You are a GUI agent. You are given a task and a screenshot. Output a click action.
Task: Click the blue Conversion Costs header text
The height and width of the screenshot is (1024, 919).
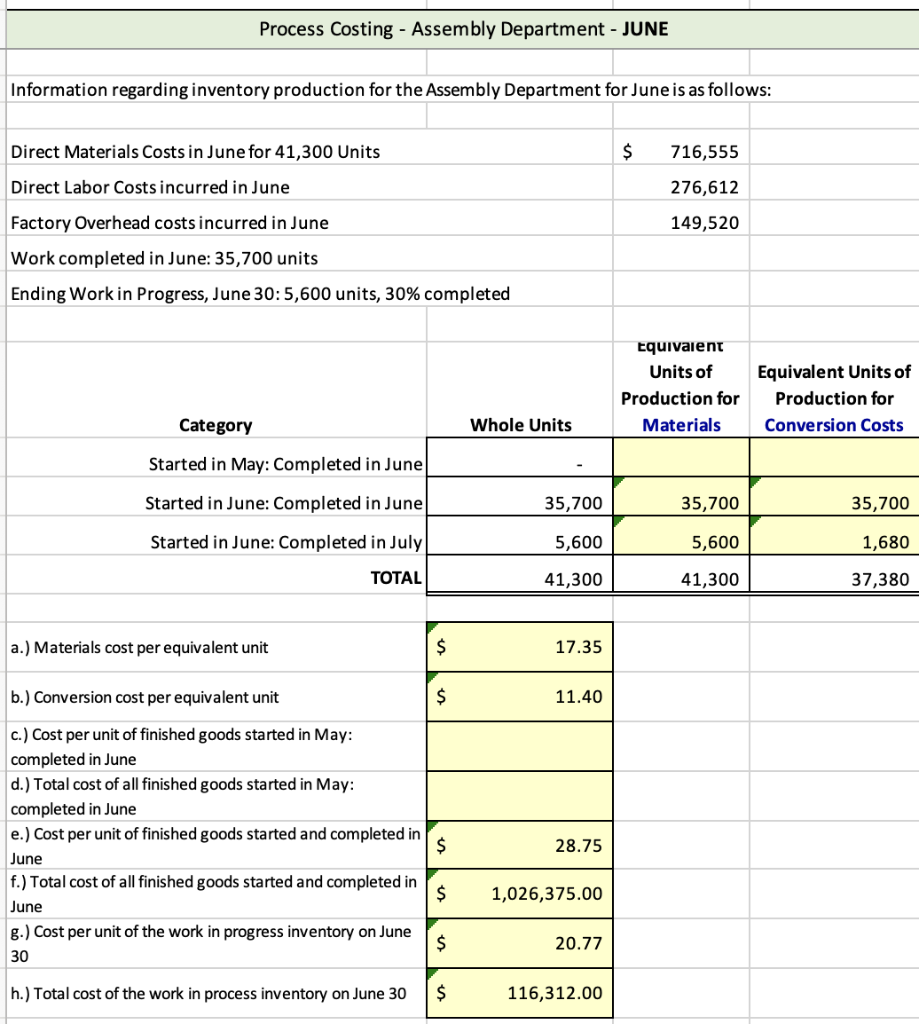click(x=835, y=424)
